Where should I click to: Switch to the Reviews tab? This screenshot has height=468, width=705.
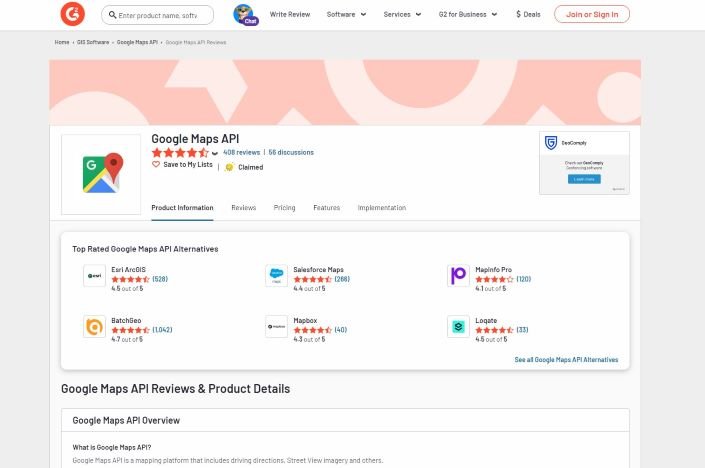(x=244, y=208)
